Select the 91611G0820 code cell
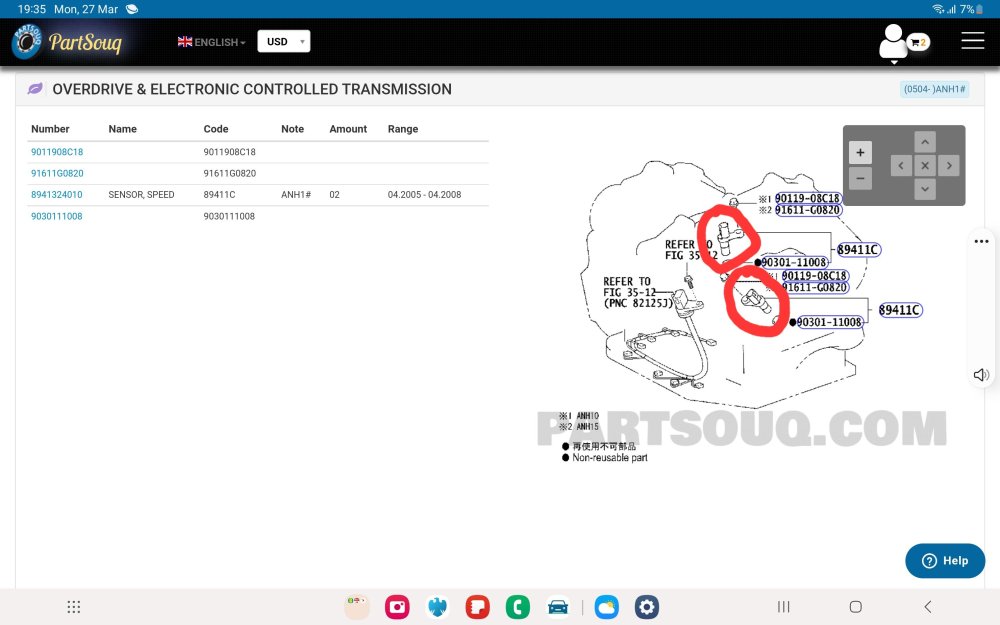Image resolution: width=1000 pixels, height=625 pixels. click(230, 173)
